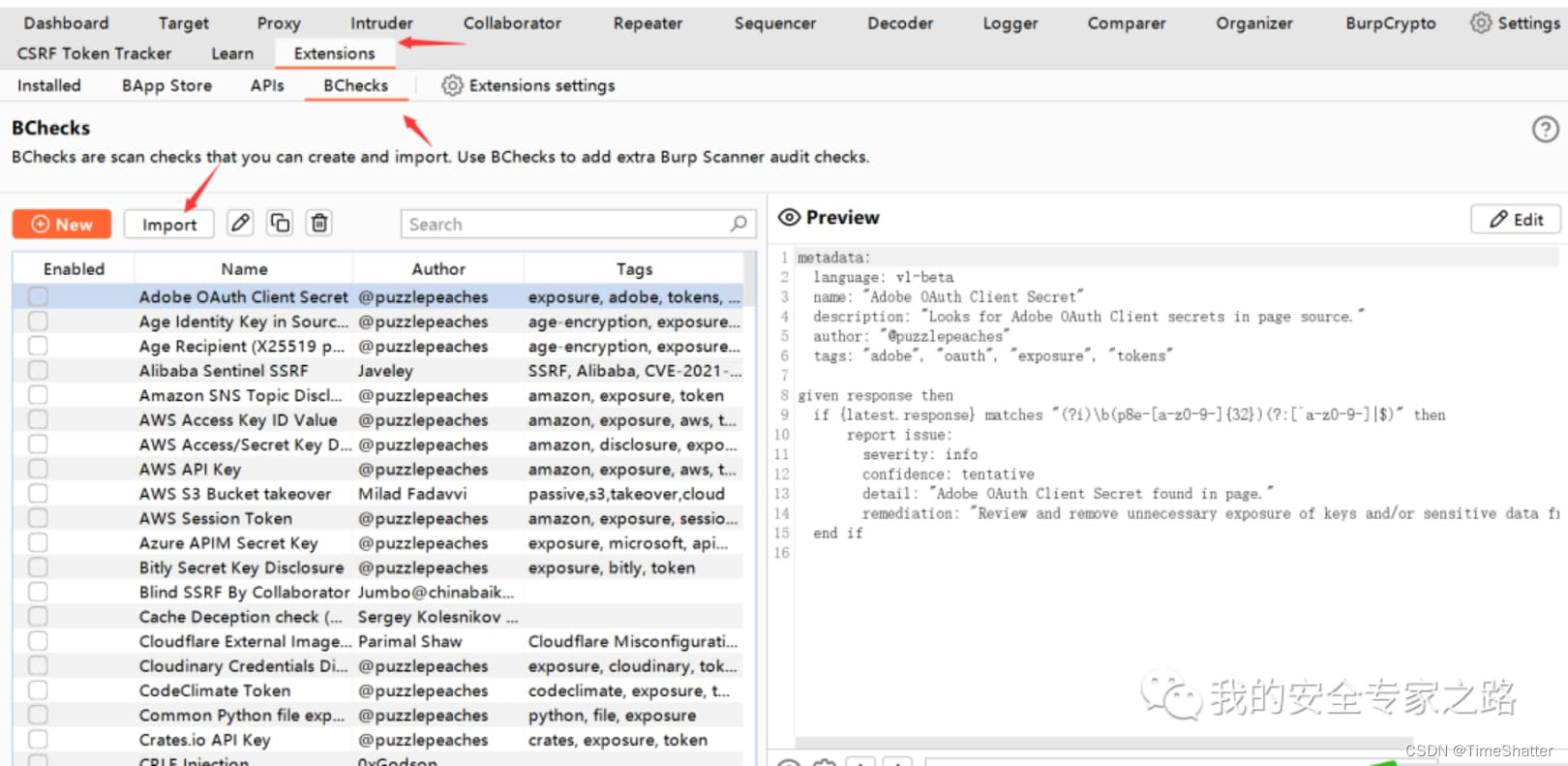Sort by the Name column header
The width and height of the screenshot is (1568, 766).
pyautogui.click(x=244, y=268)
